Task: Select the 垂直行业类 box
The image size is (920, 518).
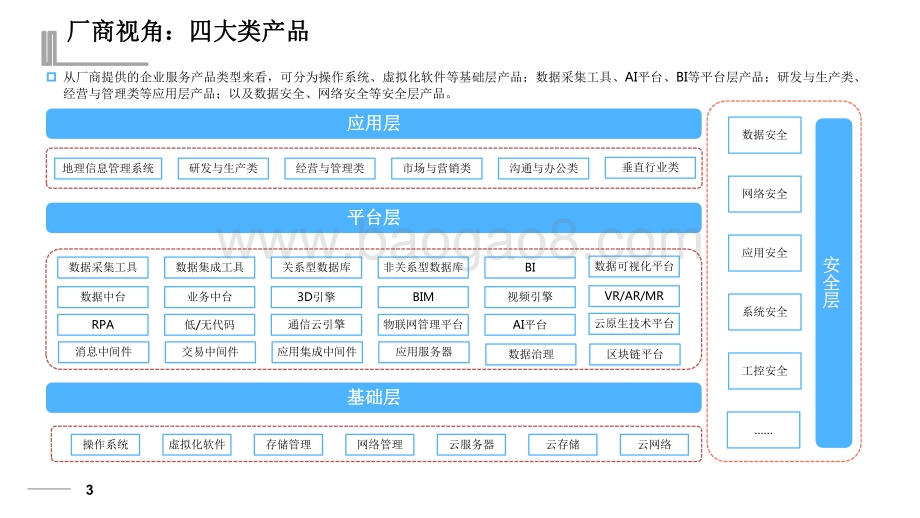Action: (650, 168)
